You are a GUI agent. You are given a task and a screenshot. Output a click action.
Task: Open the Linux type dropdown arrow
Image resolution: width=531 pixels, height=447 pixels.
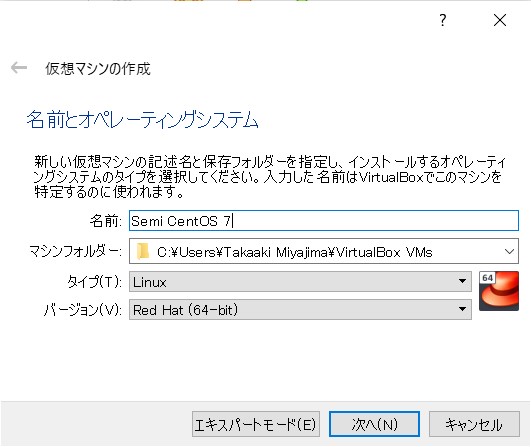click(462, 281)
